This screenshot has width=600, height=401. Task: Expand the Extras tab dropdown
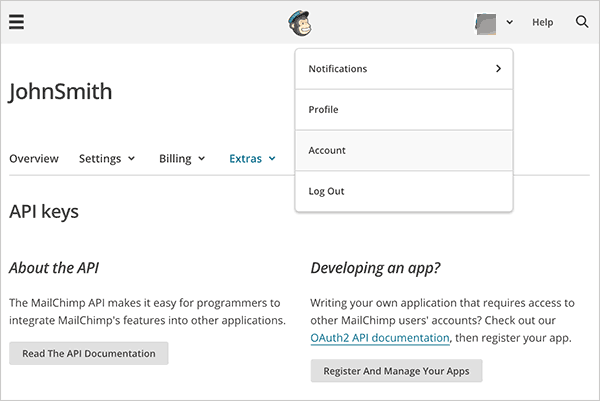253,158
